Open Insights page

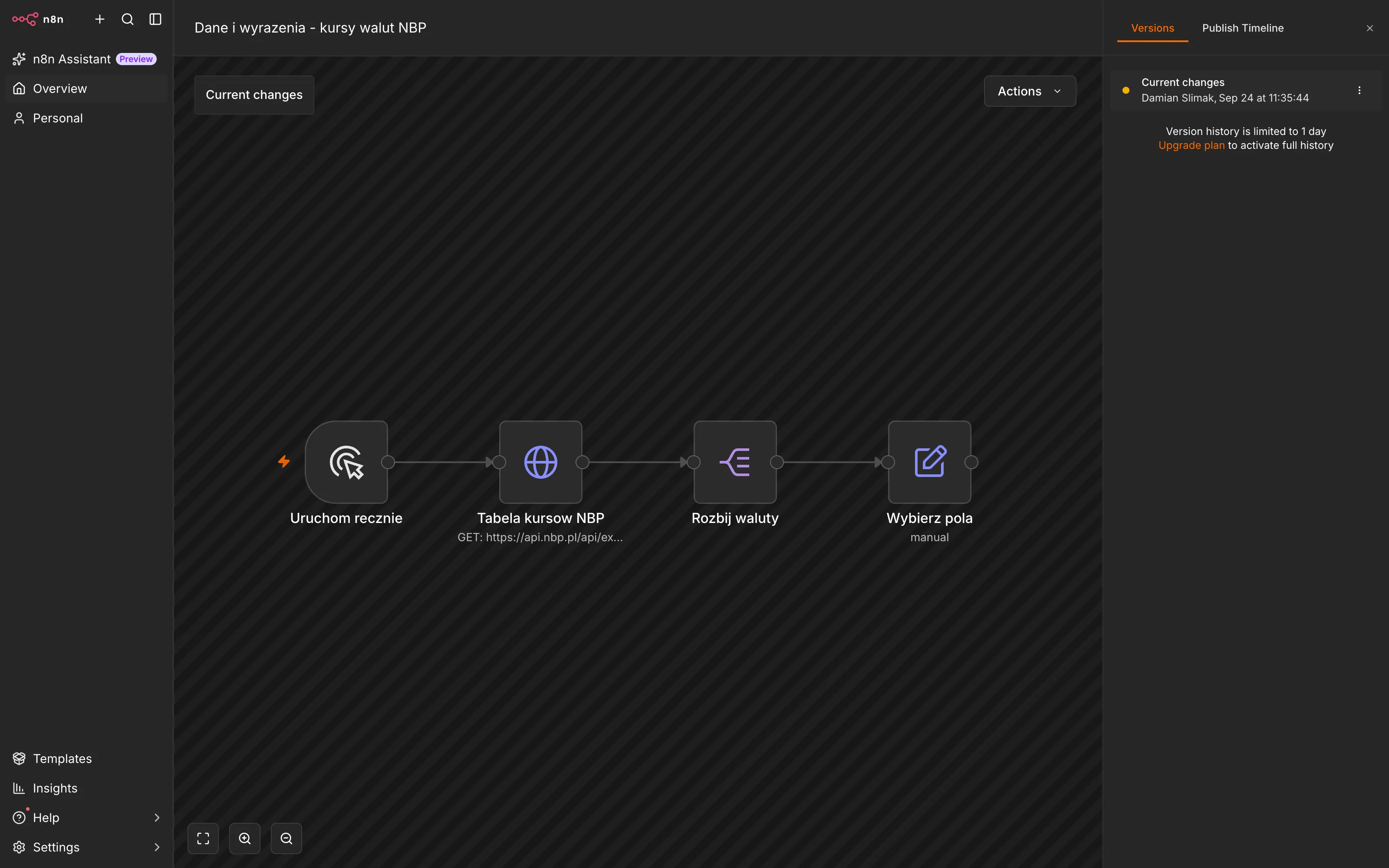pyautogui.click(x=86, y=788)
